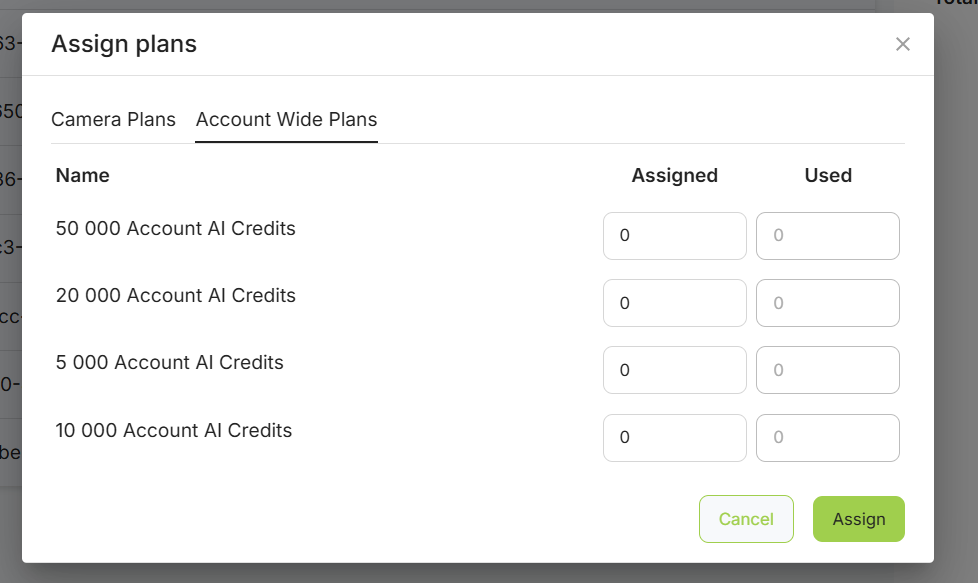
Task: Select Assigned input for 10 000 Account AI Credits
Action: tap(674, 437)
